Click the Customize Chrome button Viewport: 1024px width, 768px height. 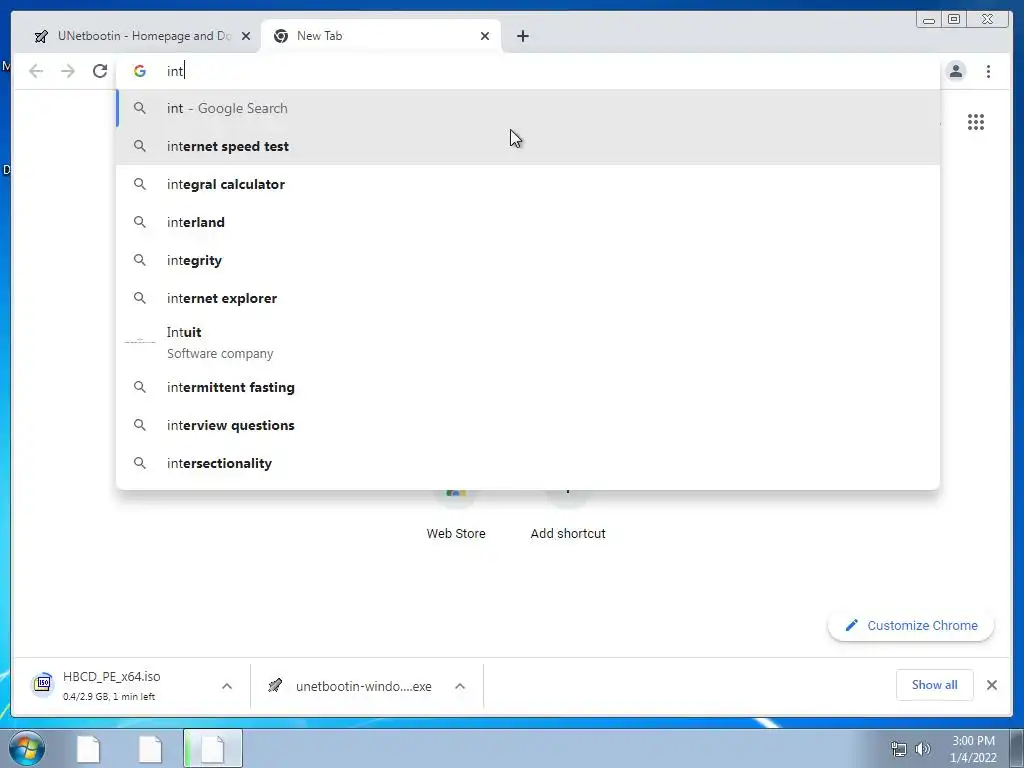tap(911, 626)
